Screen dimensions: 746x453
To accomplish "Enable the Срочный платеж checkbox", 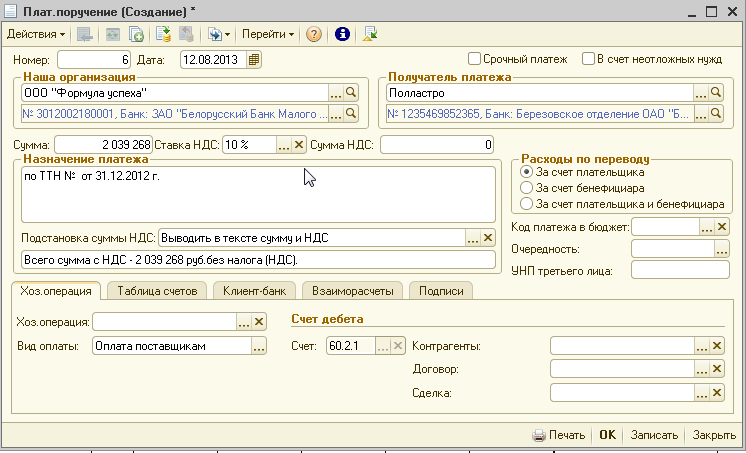I will click(x=475, y=59).
